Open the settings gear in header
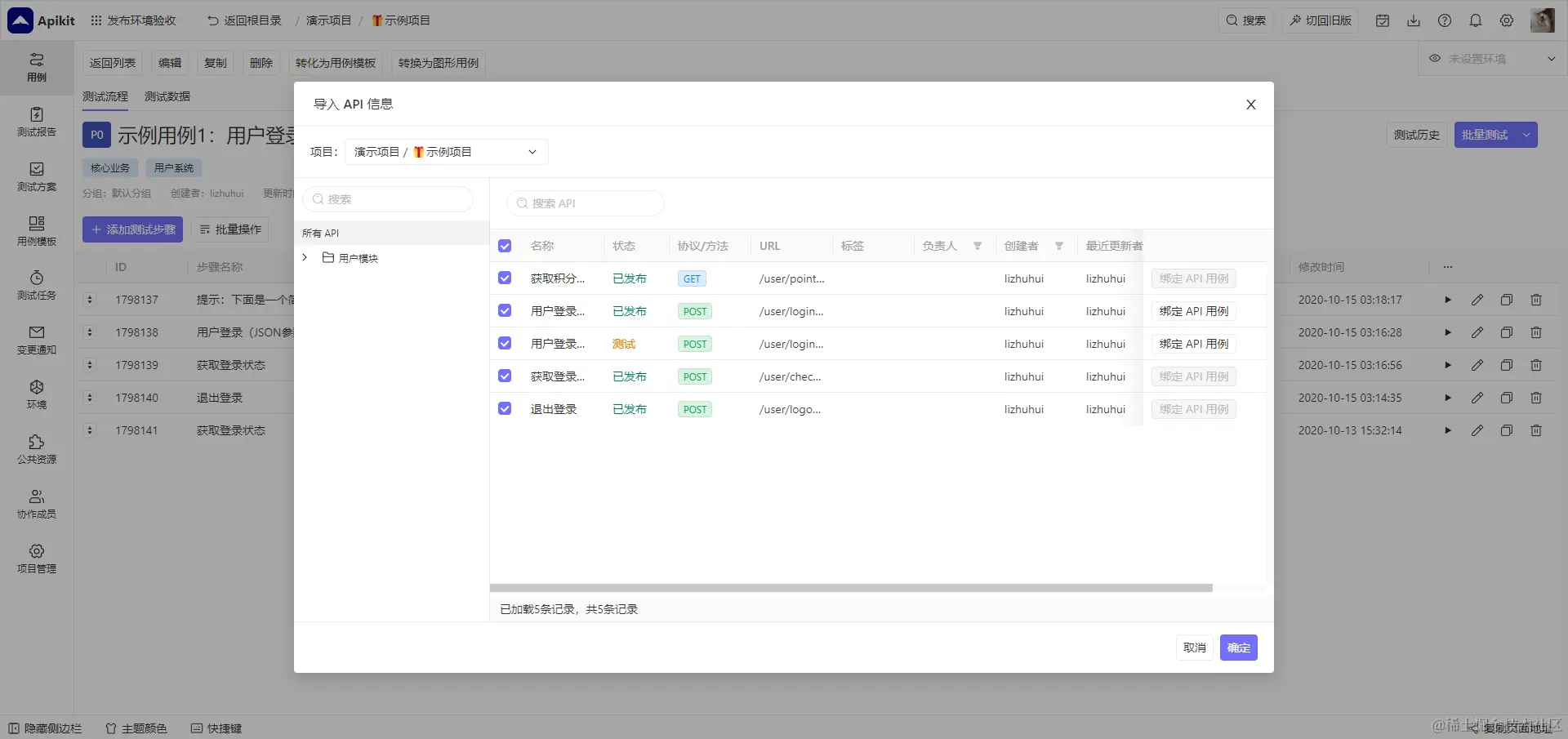The height and width of the screenshot is (739, 1568). [x=1507, y=20]
